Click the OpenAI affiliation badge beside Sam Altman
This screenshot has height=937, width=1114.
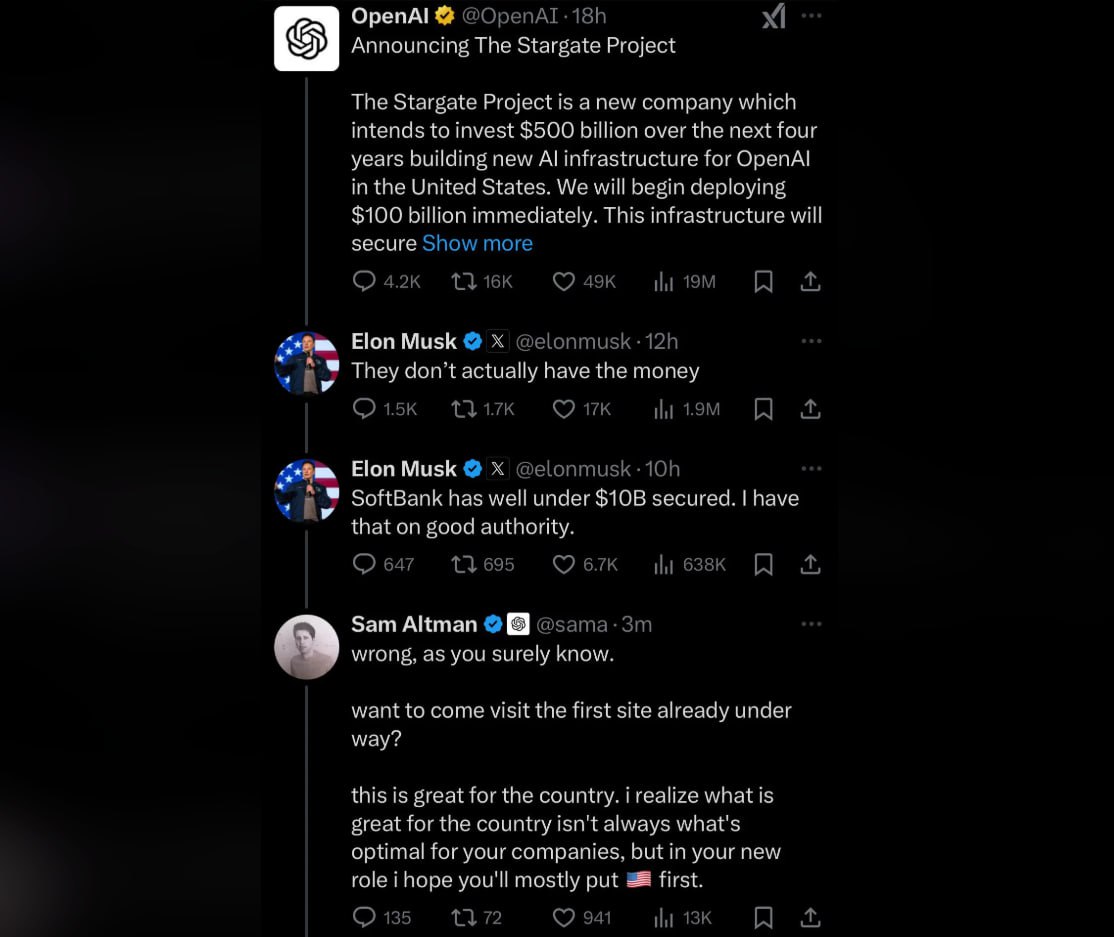click(x=518, y=624)
